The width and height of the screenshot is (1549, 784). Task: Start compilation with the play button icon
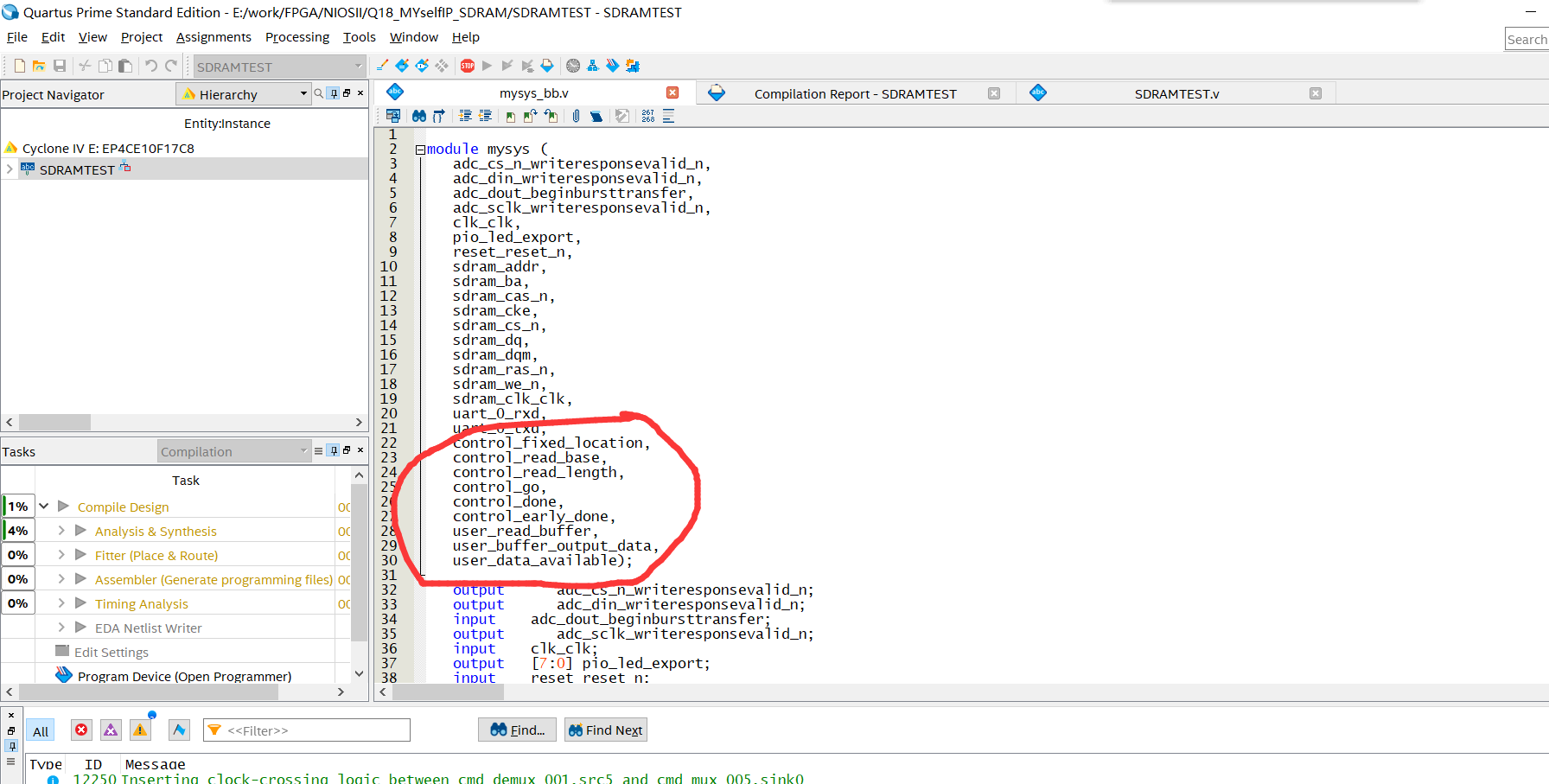click(x=487, y=65)
